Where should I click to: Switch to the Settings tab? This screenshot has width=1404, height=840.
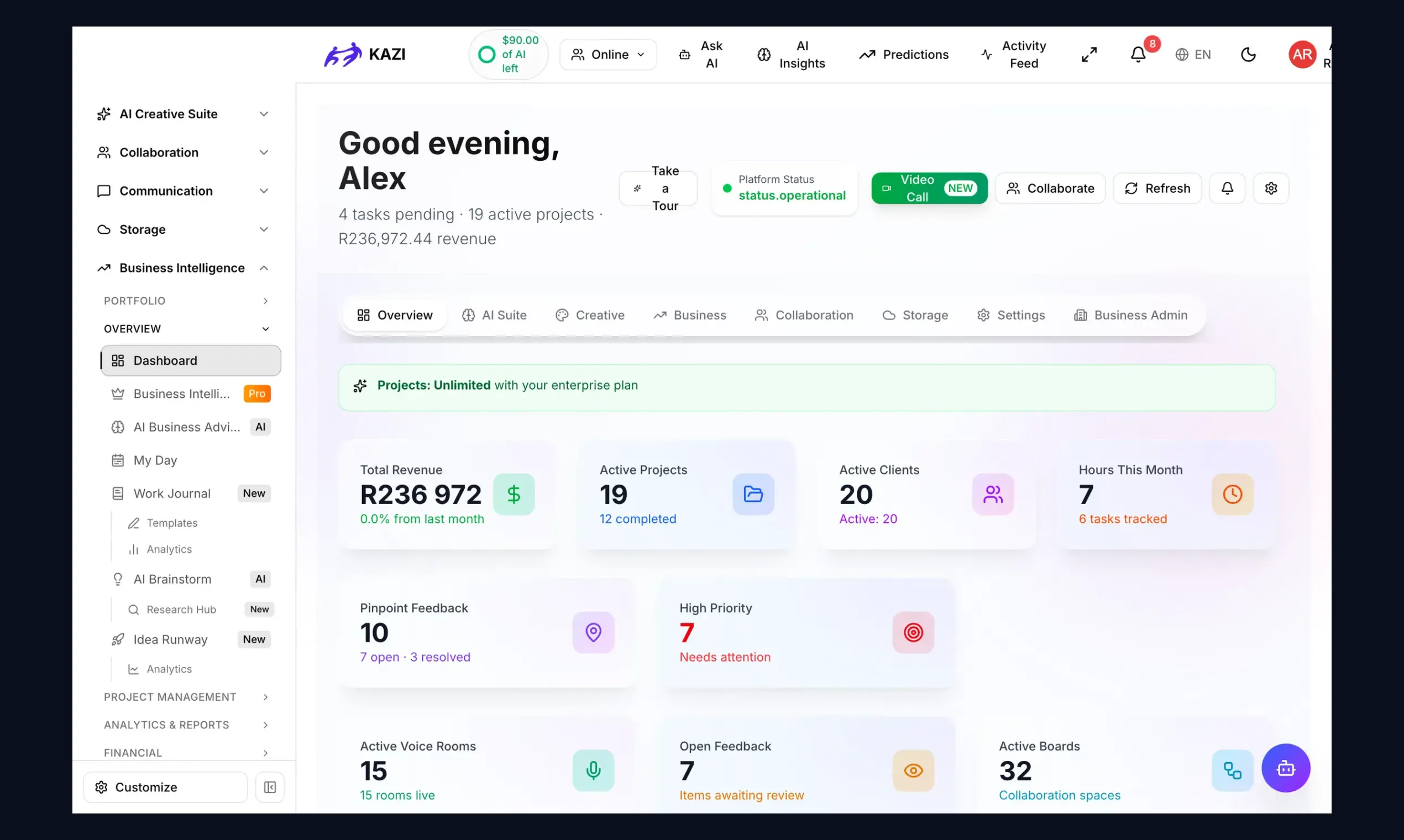pos(1011,314)
